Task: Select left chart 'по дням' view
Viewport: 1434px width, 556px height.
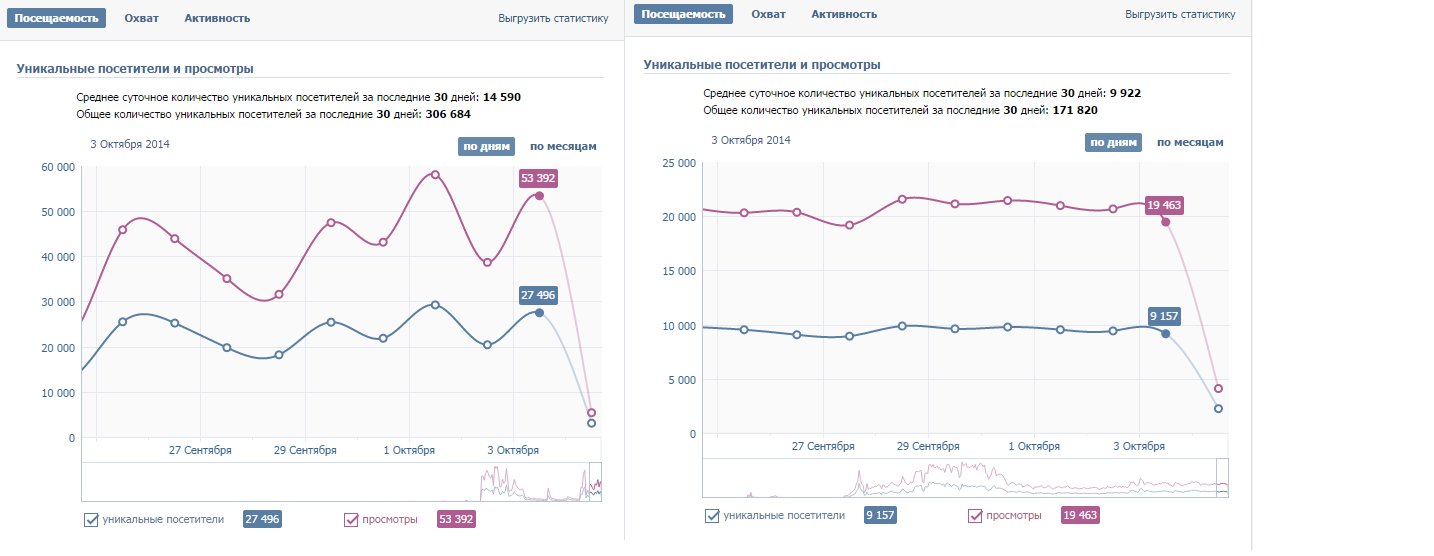Action: (x=486, y=146)
